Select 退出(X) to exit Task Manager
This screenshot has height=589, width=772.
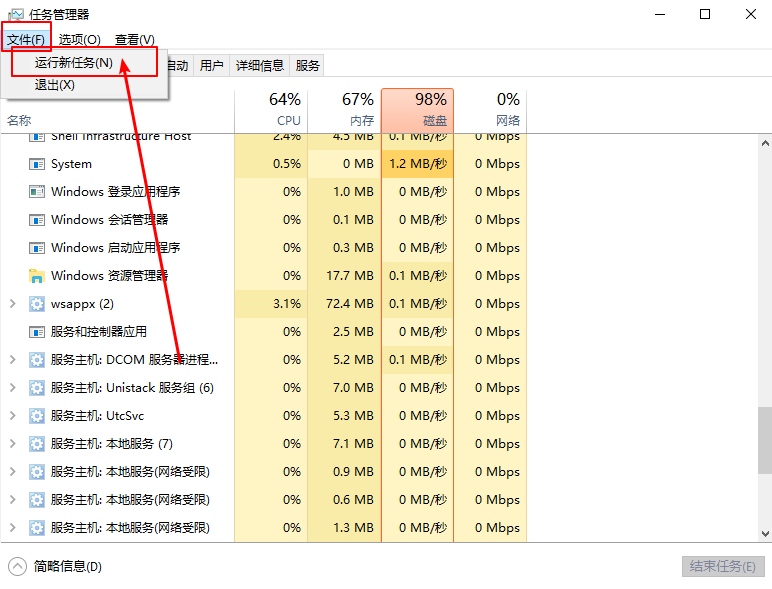(x=55, y=86)
